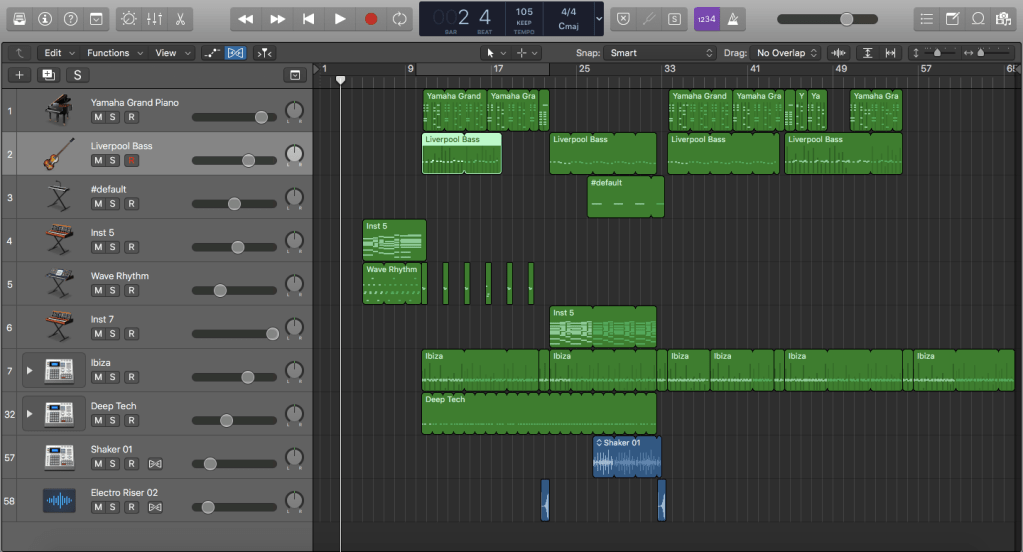Screen dimensions: 1023x552
Task: Open the Loop Browser icon
Action: tap(977, 19)
